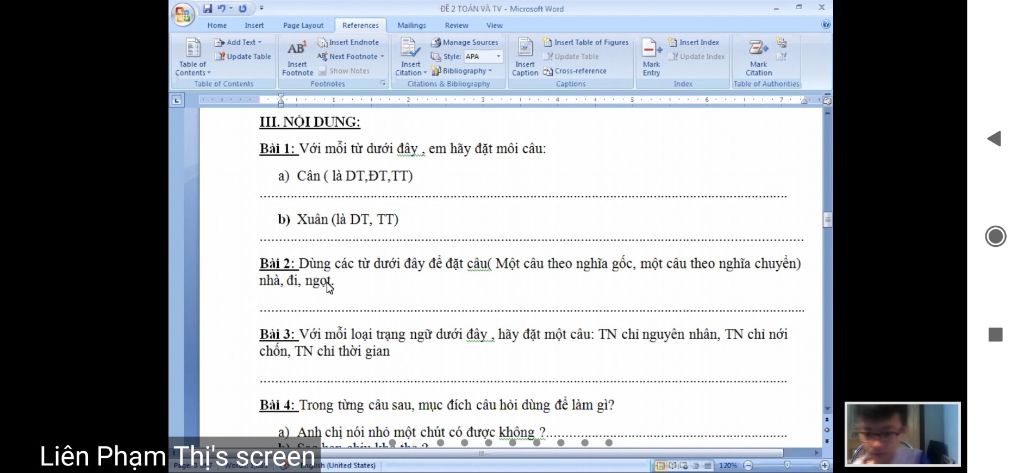Open the Insert Citation menu
1024x473 pixels.
(x=411, y=57)
